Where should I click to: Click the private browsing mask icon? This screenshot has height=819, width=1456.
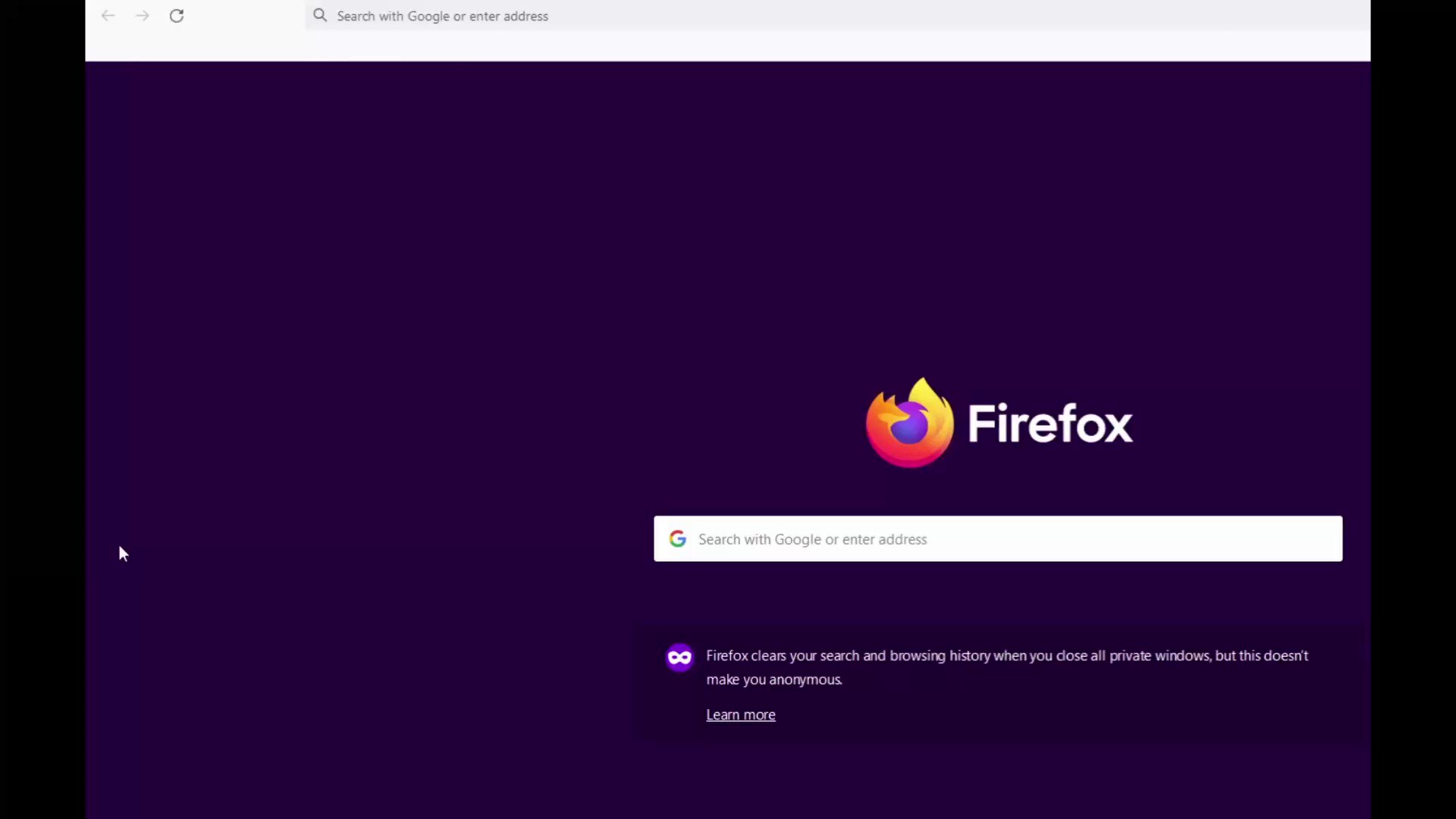679,657
